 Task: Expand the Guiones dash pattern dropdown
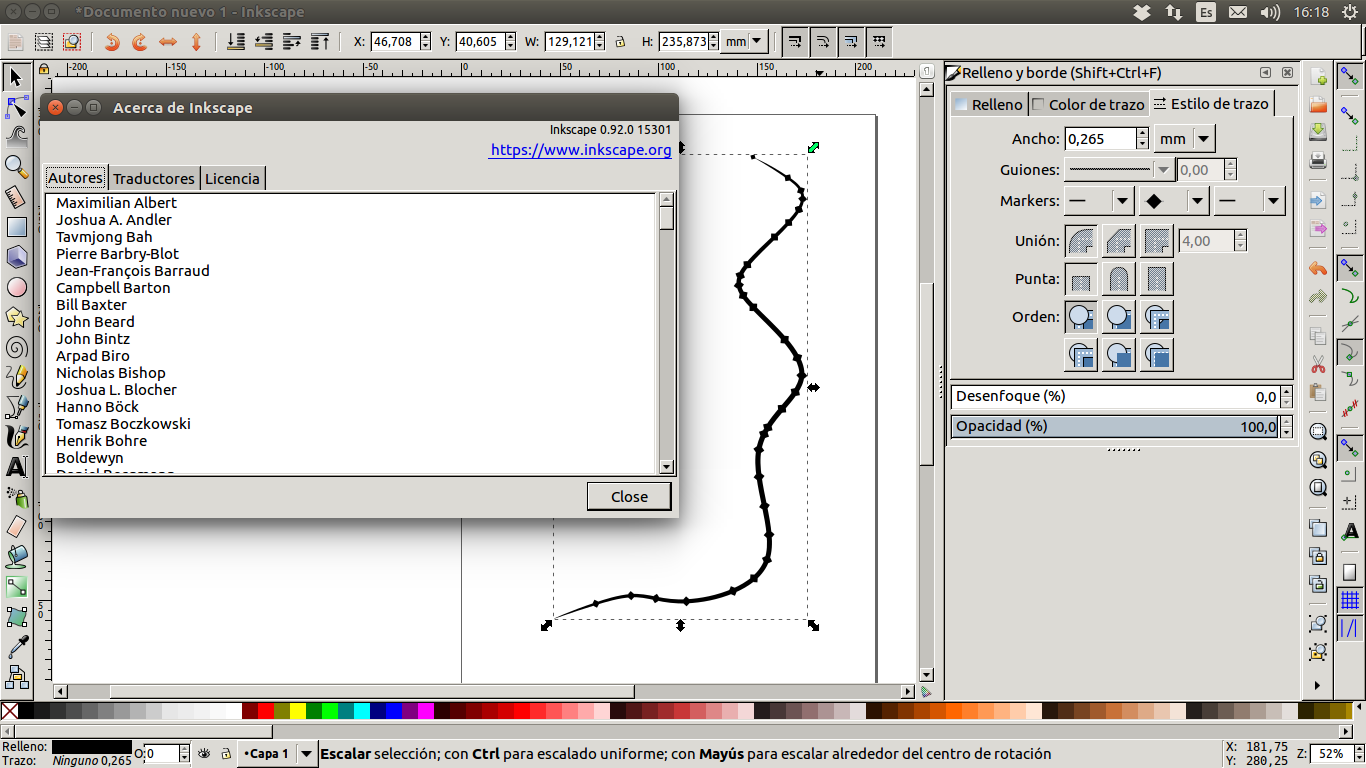tap(1120, 169)
